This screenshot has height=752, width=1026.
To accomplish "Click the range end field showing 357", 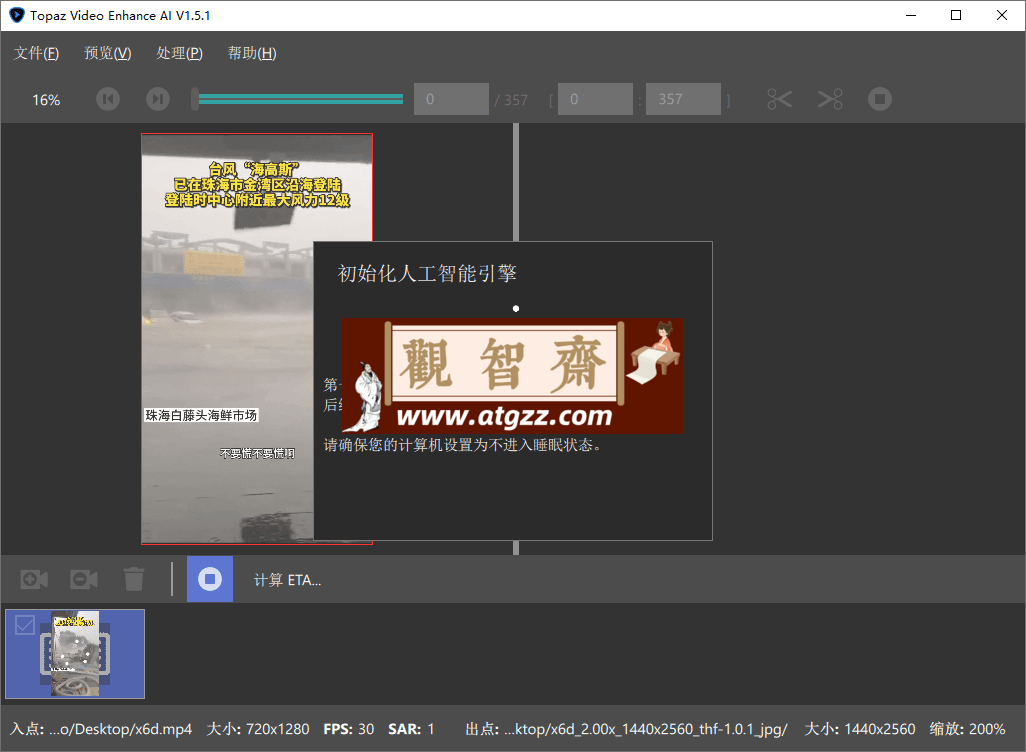I will click(683, 99).
